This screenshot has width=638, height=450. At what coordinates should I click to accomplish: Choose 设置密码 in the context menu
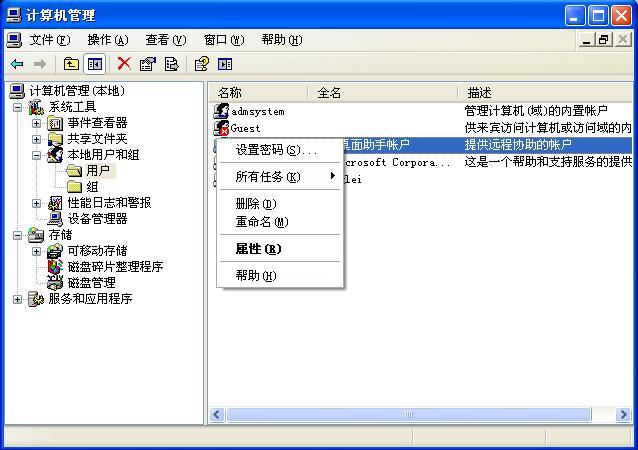click(x=276, y=150)
